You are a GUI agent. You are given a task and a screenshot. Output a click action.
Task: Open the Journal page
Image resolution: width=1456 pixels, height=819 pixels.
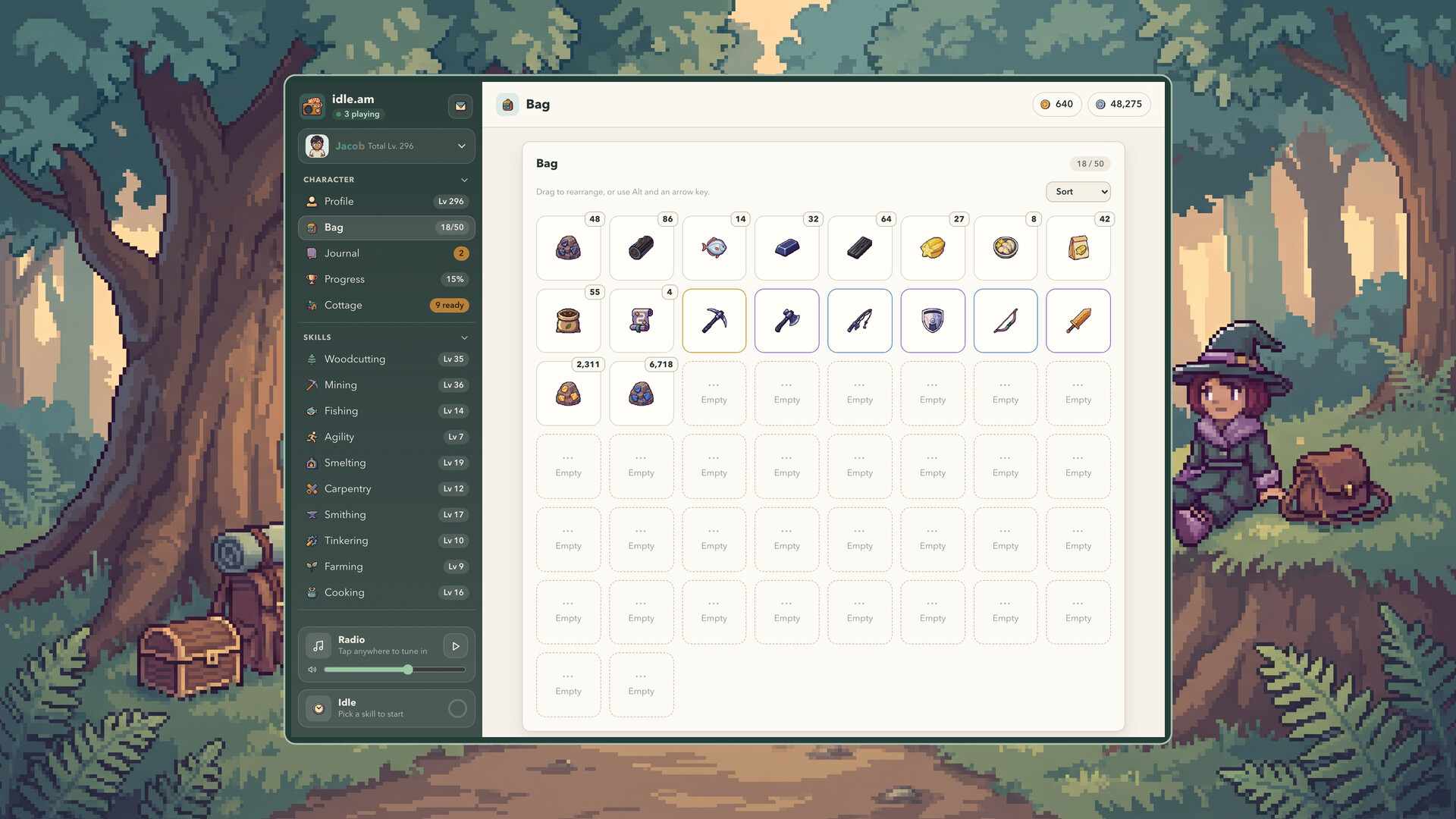click(386, 253)
